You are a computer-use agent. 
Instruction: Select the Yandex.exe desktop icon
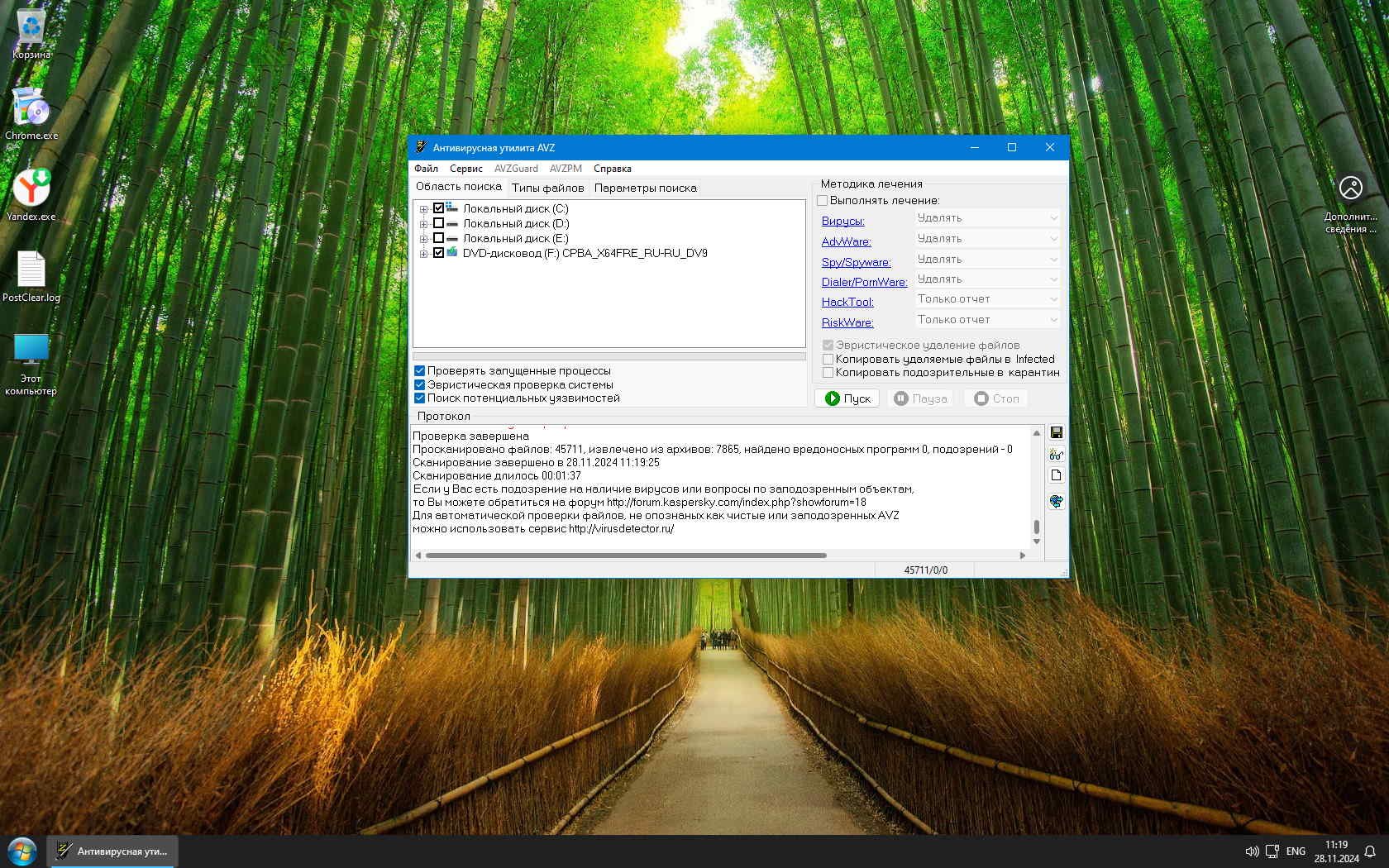(x=31, y=195)
